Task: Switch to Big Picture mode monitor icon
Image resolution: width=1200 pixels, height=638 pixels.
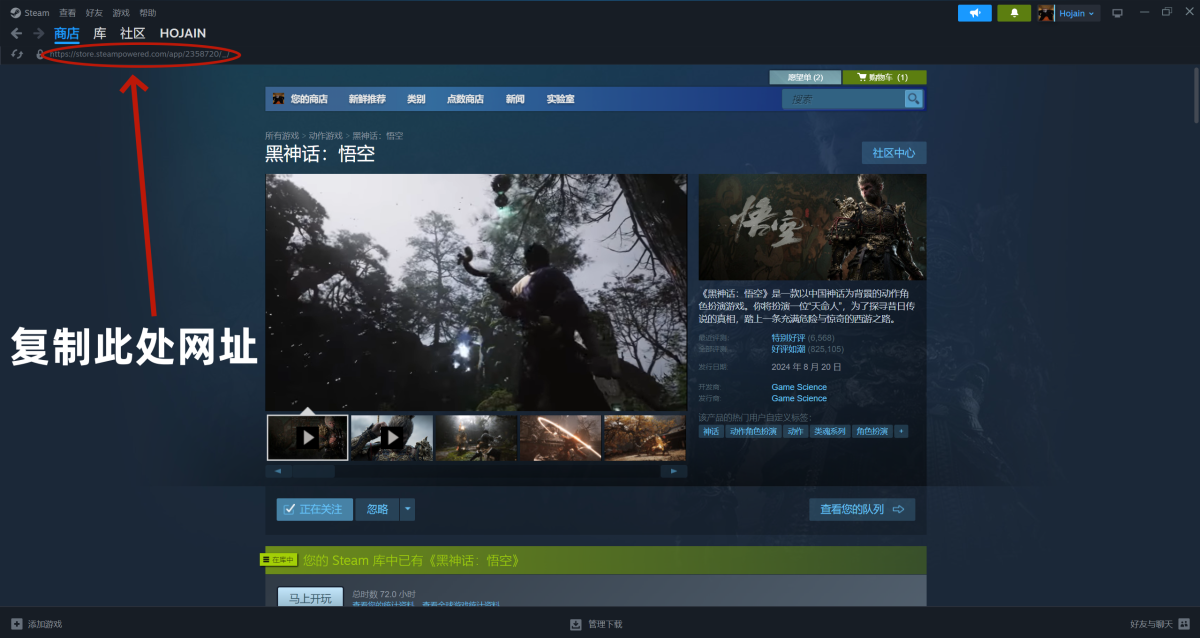Action: click(x=1118, y=13)
